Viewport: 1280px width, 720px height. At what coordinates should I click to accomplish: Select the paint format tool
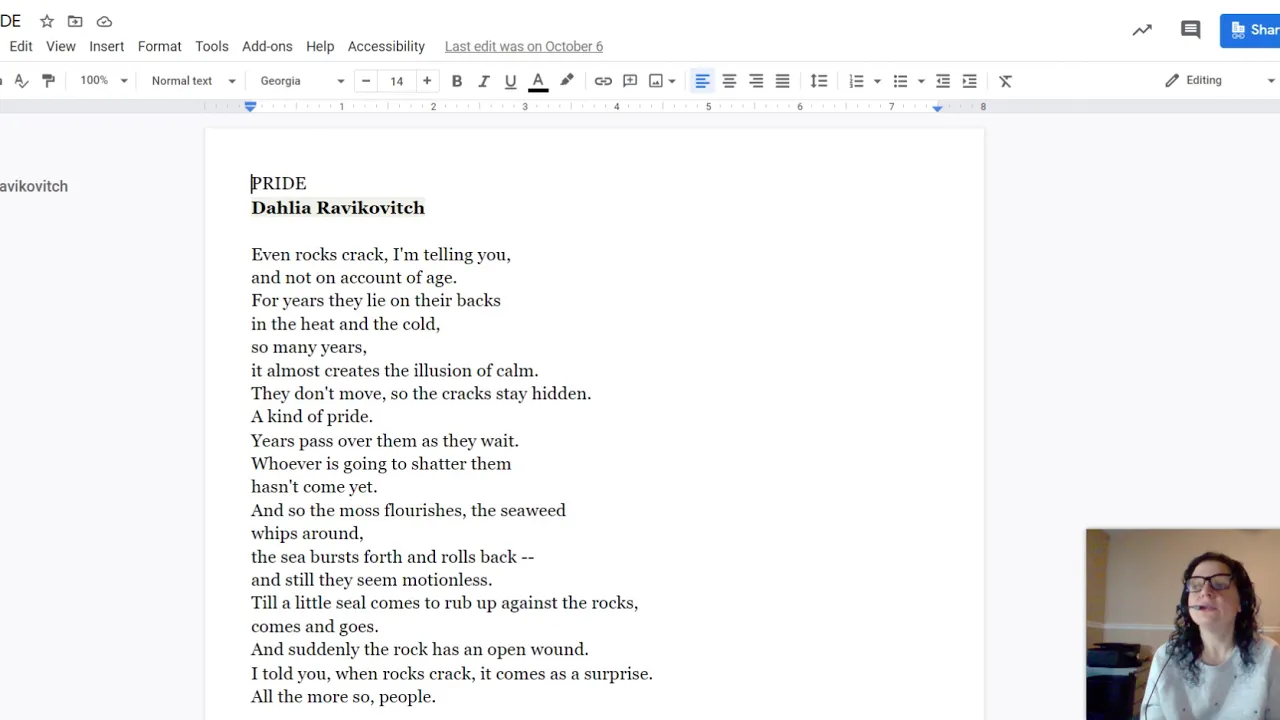(48, 81)
